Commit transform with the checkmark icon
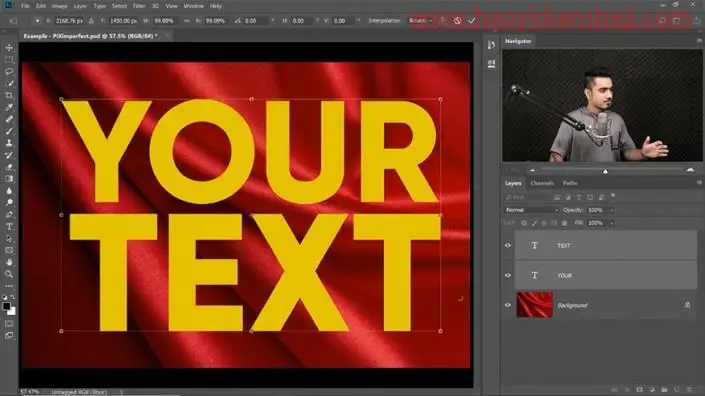Image resolution: width=705 pixels, height=396 pixels. click(472, 21)
